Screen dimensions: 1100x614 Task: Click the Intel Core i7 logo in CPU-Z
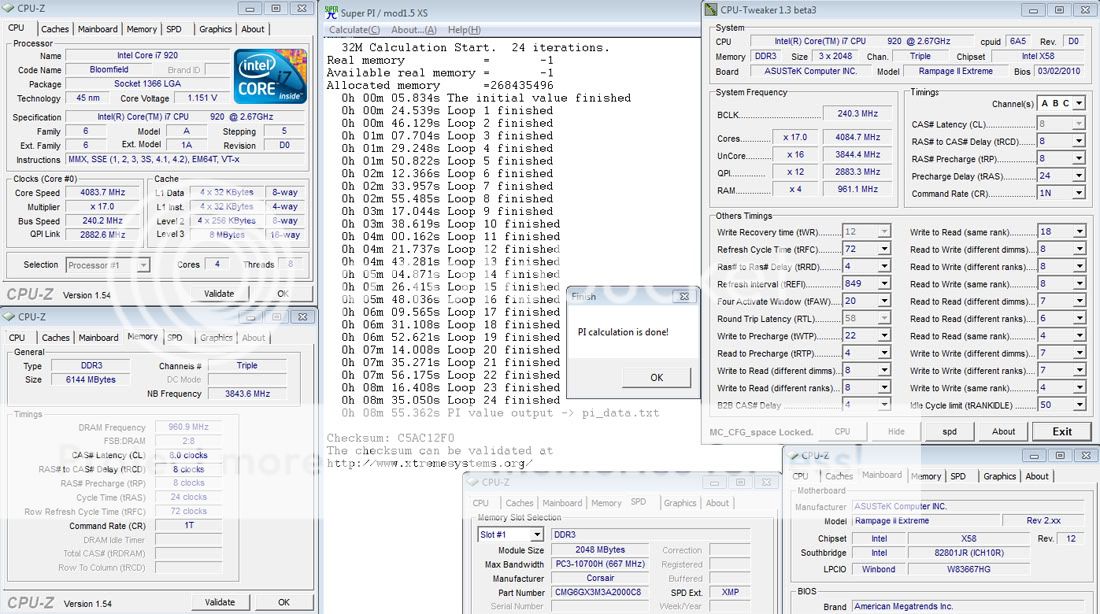tap(270, 76)
